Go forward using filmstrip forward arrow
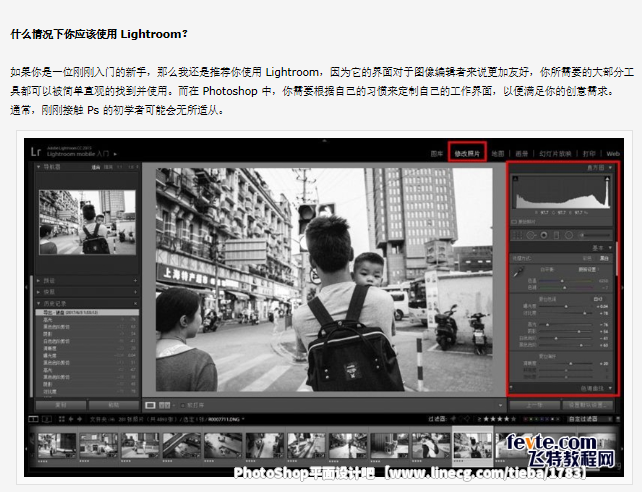Image resolution: width=642 pixels, height=492 pixels. [x=79, y=419]
